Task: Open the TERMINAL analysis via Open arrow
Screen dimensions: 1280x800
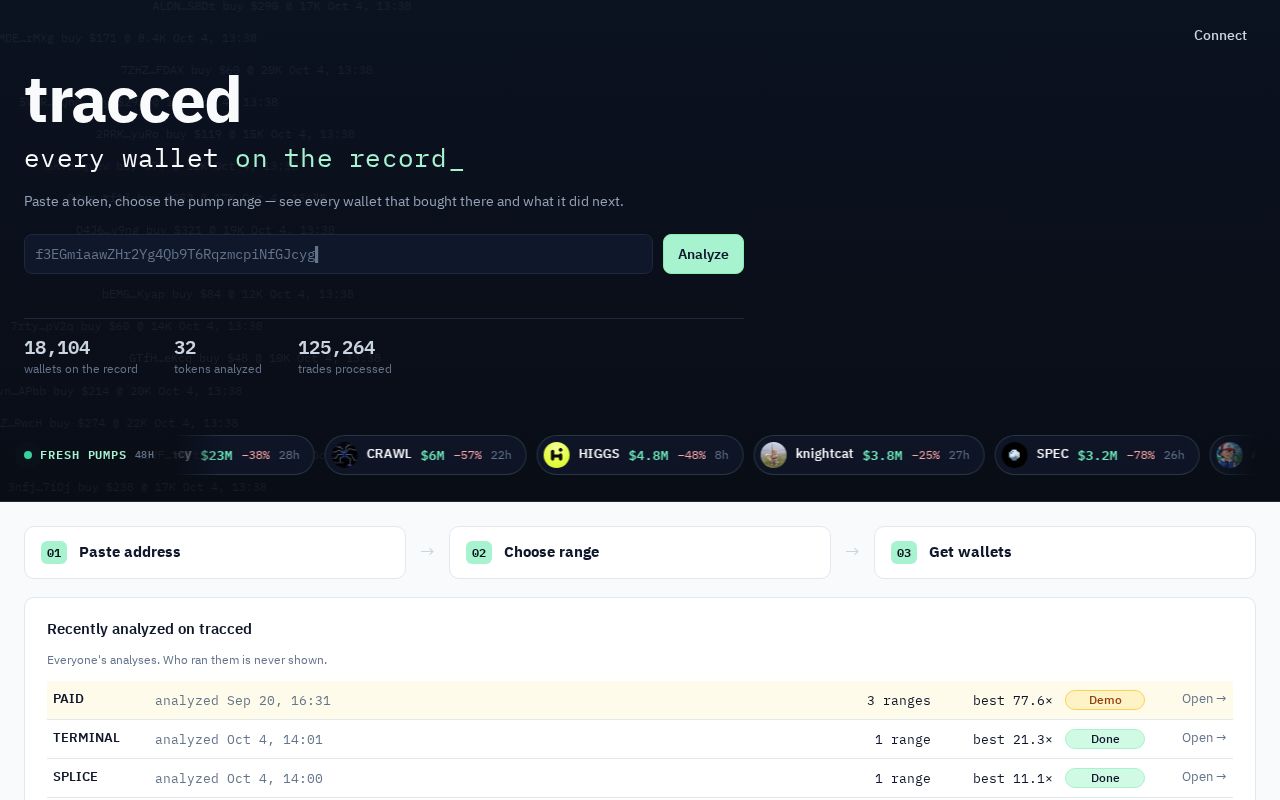Action: click(1204, 738)
